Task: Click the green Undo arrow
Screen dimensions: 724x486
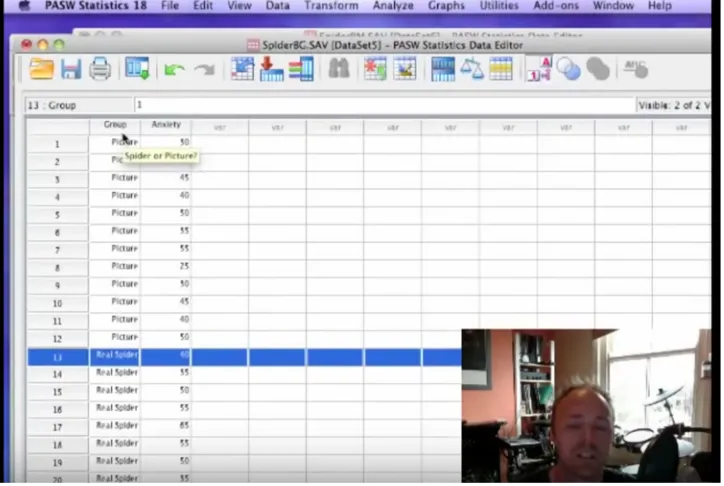Action: tap(174, 70)
